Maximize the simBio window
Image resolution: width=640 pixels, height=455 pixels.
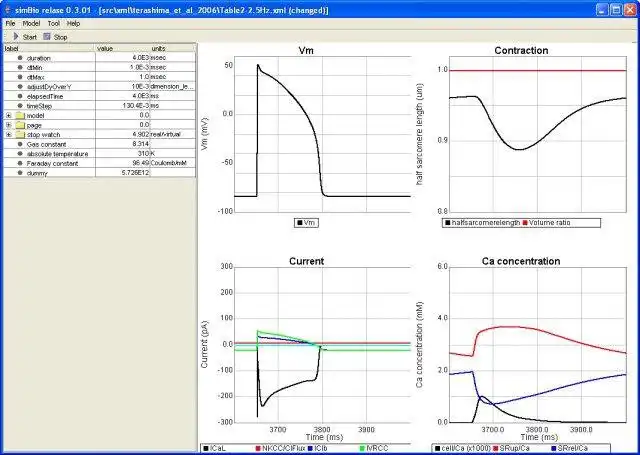[x=616, y=9]
